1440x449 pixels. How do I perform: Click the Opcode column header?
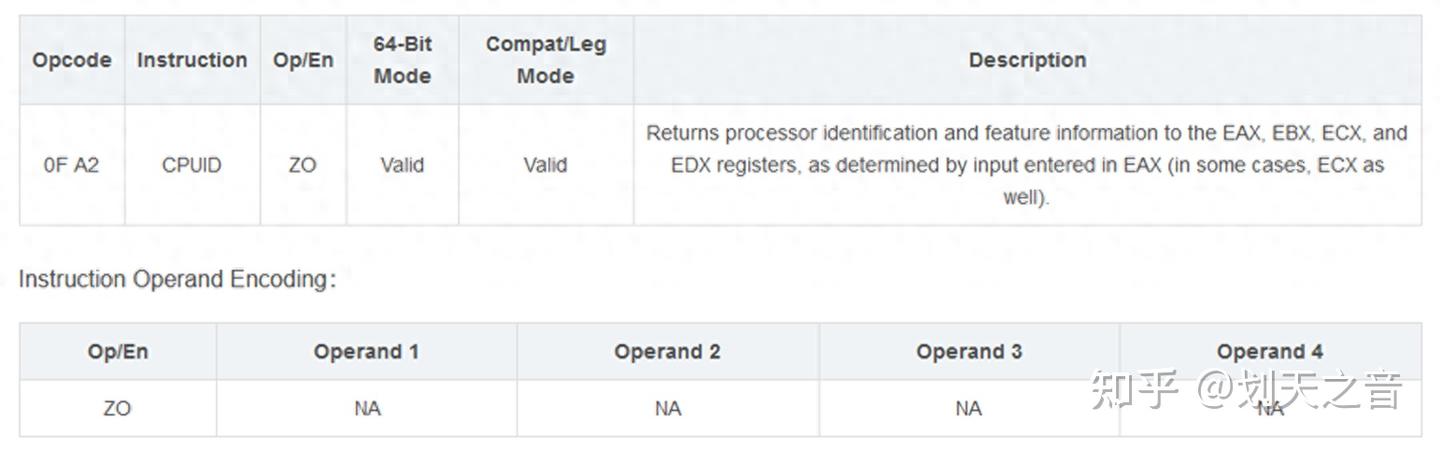(71, 60)
